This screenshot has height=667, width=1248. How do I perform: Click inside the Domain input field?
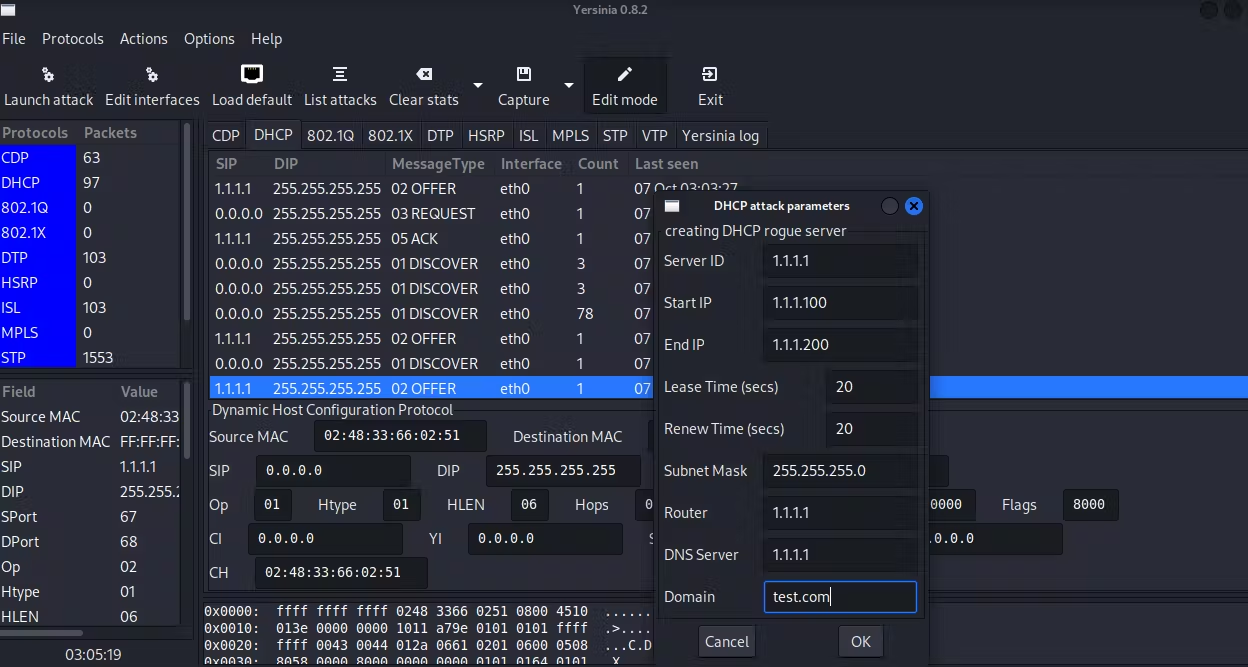(840, 596)
